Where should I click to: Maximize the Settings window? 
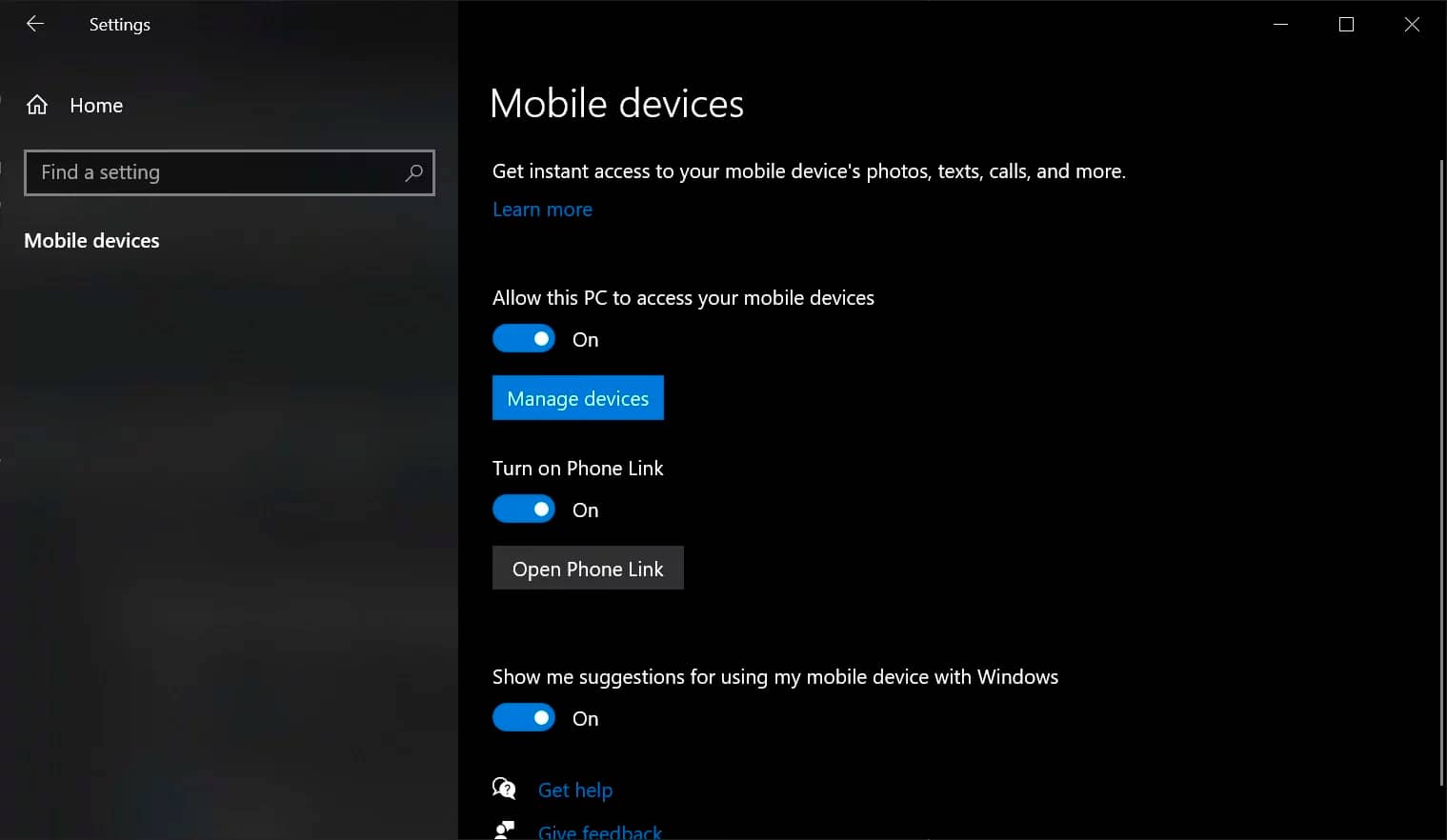coord(1346,25)
